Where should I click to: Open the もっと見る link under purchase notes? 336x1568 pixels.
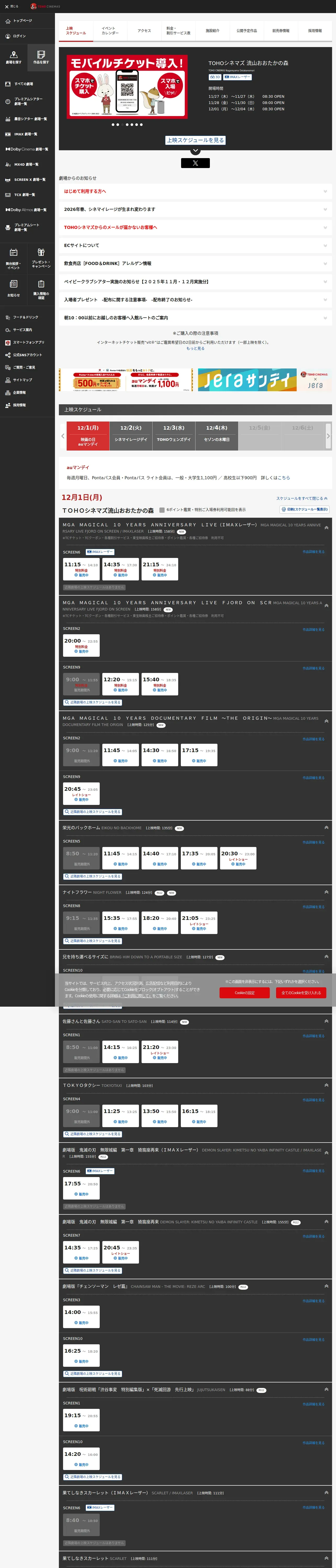tap(195, 349)
